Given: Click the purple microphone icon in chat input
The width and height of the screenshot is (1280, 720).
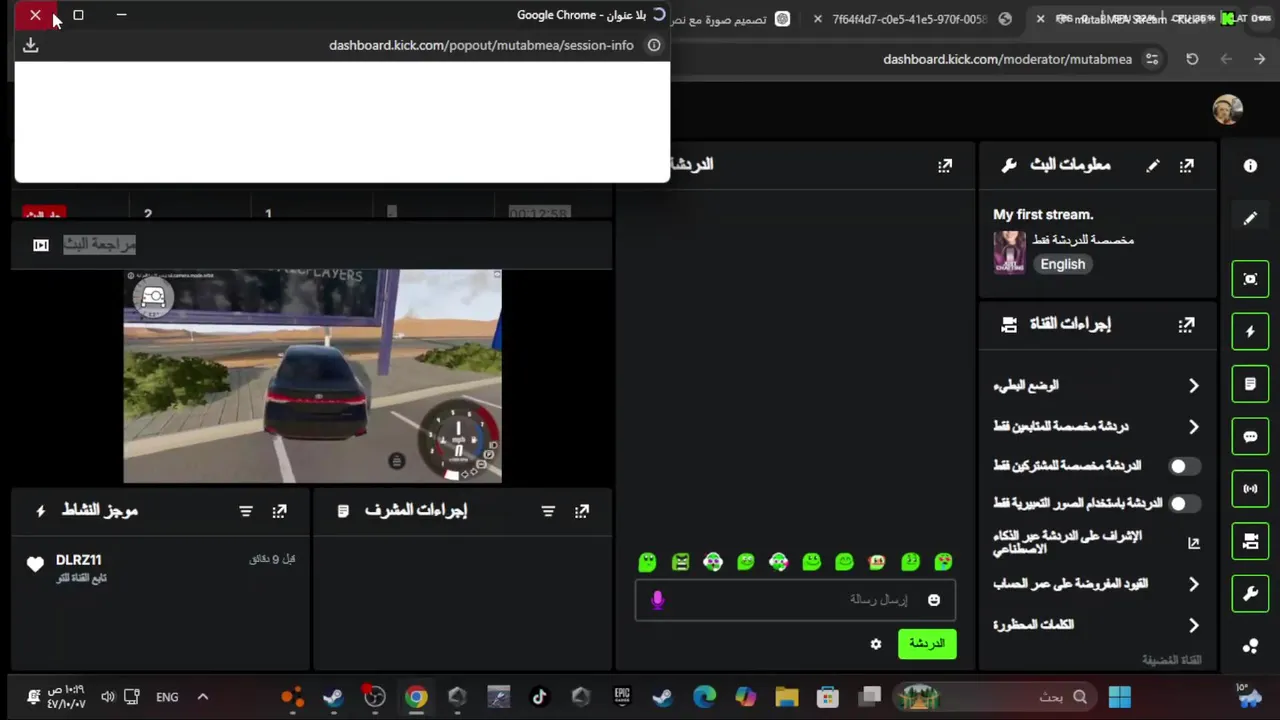Looking at the screenshot, I should click(657, 600).
